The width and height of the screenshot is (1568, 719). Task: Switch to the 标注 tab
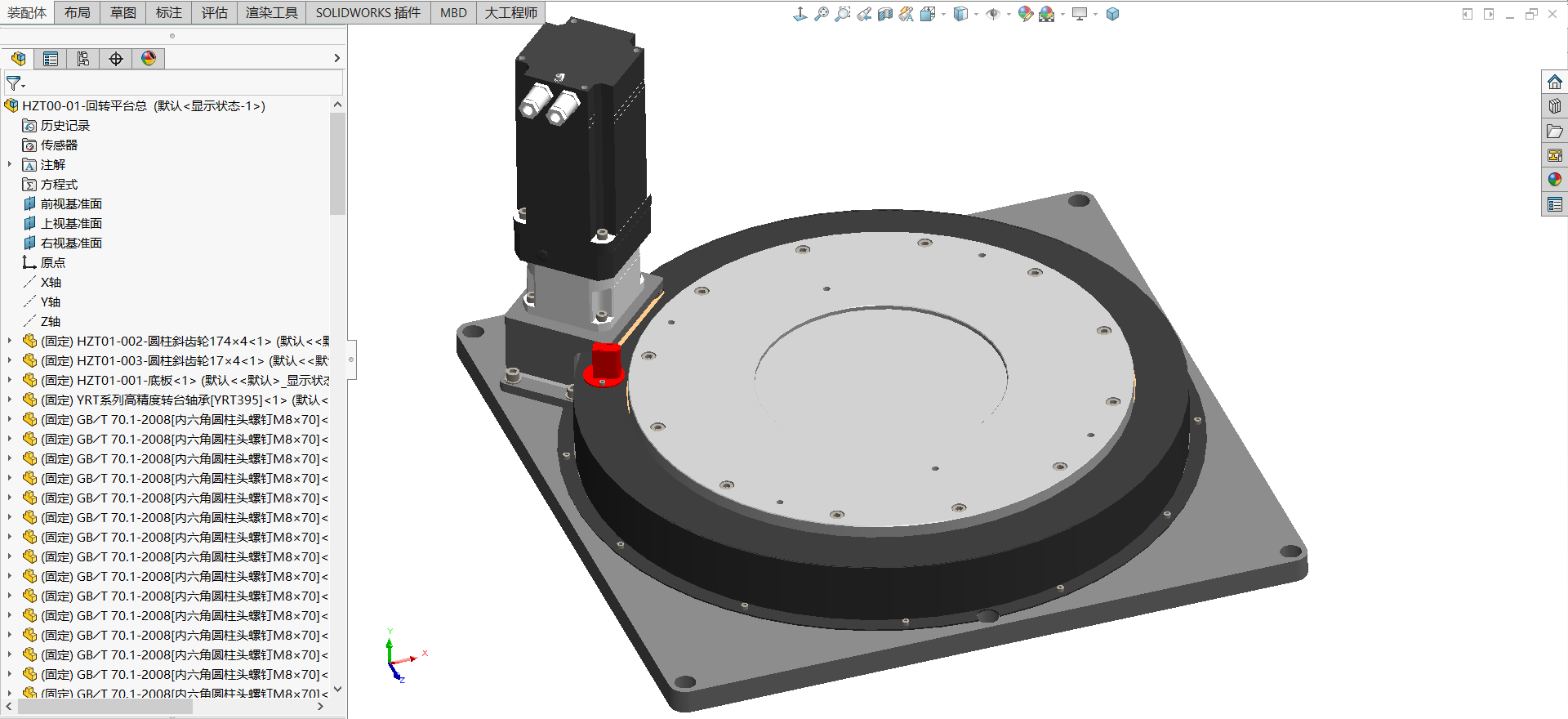pyautogui.click(x=169, y=12)
